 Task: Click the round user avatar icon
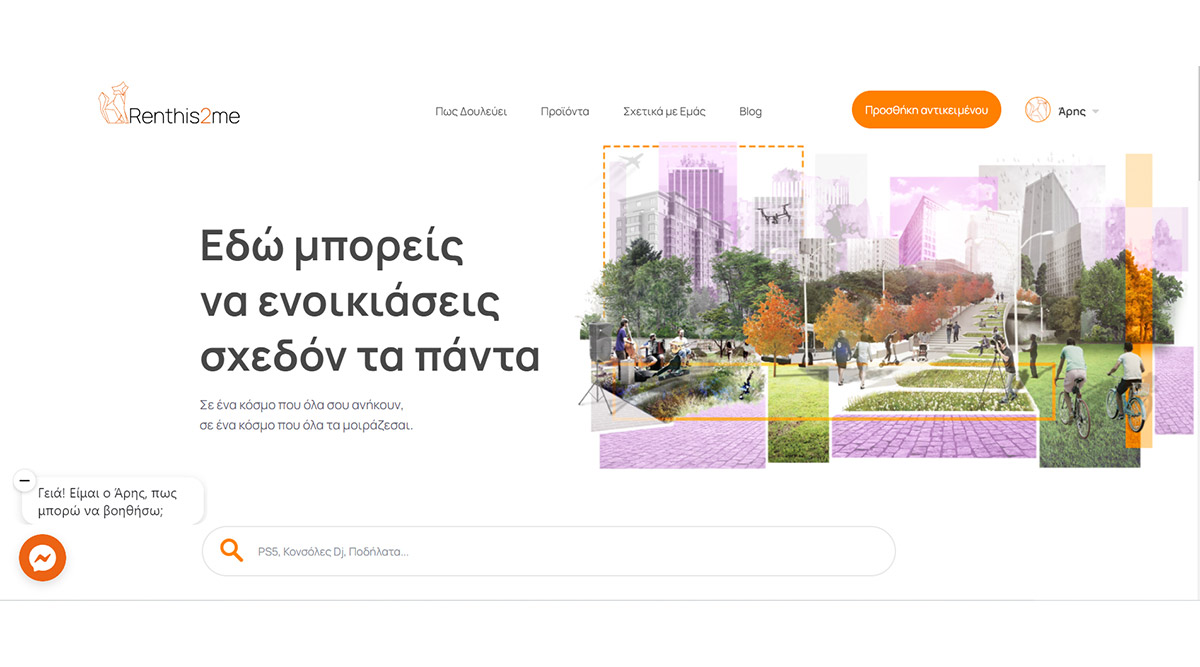coord(1038,110)
